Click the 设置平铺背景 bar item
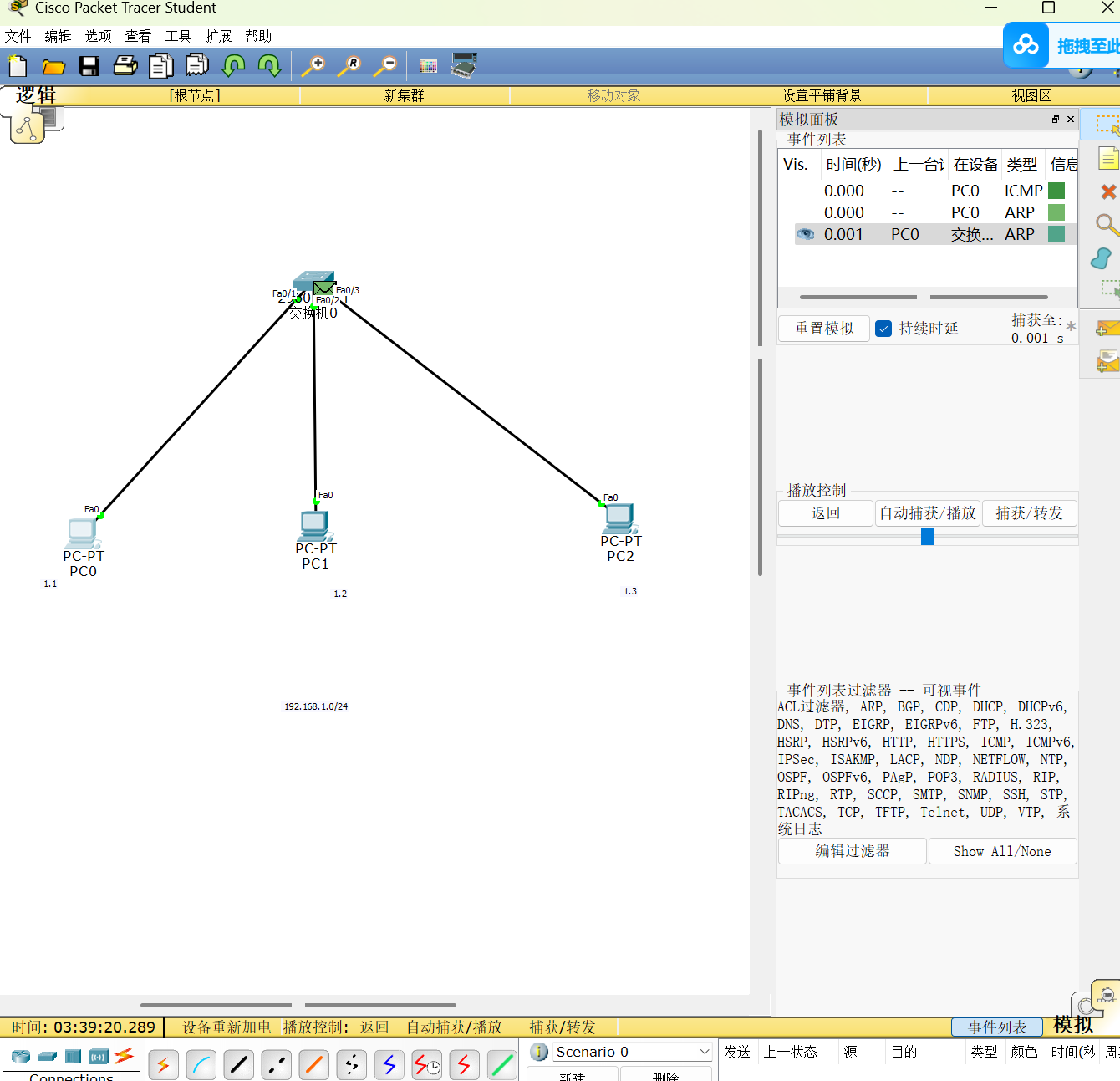 pyautogui.click(x=822, y=95)
